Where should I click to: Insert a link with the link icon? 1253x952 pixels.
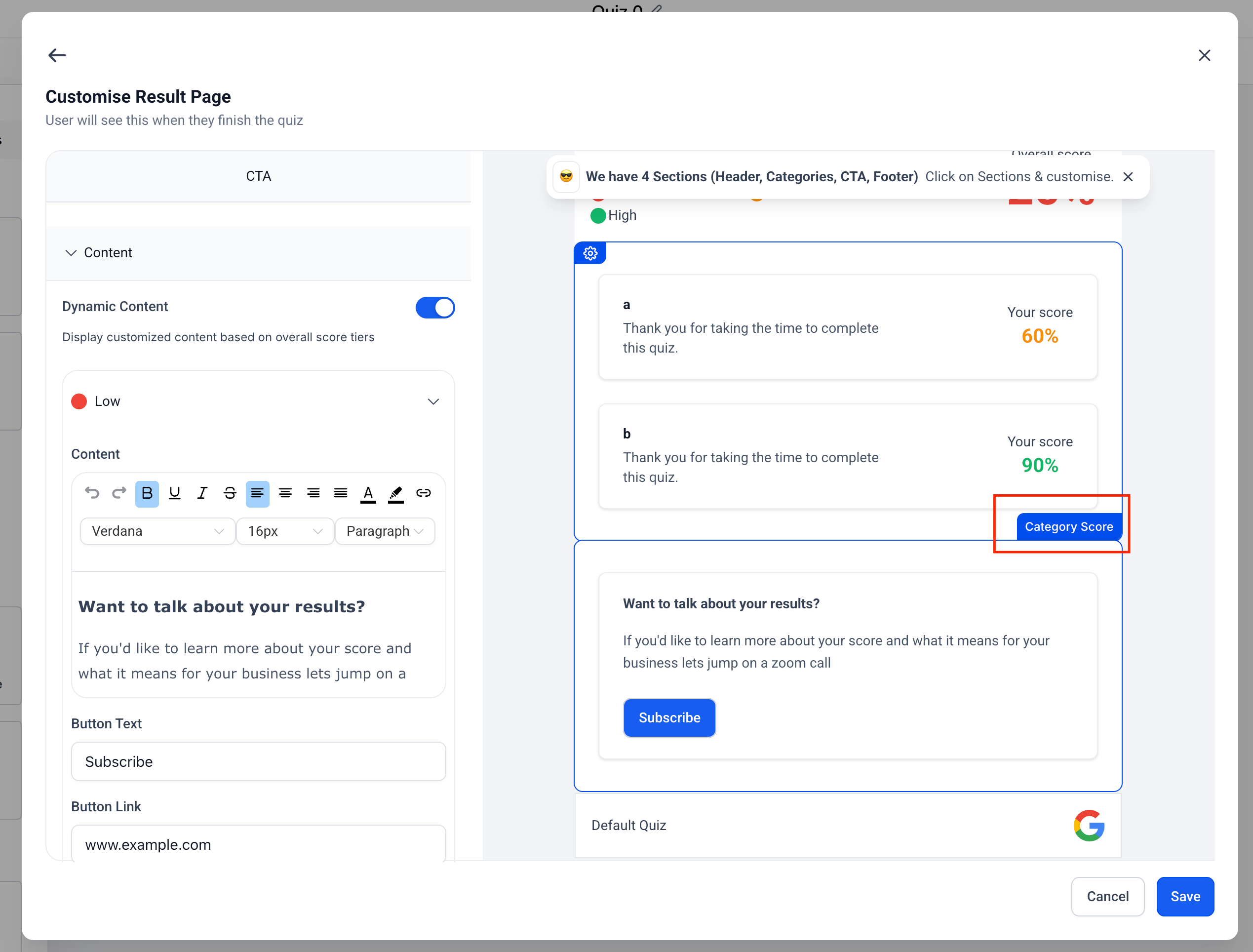pyautogui.click(x=424, y=493)
